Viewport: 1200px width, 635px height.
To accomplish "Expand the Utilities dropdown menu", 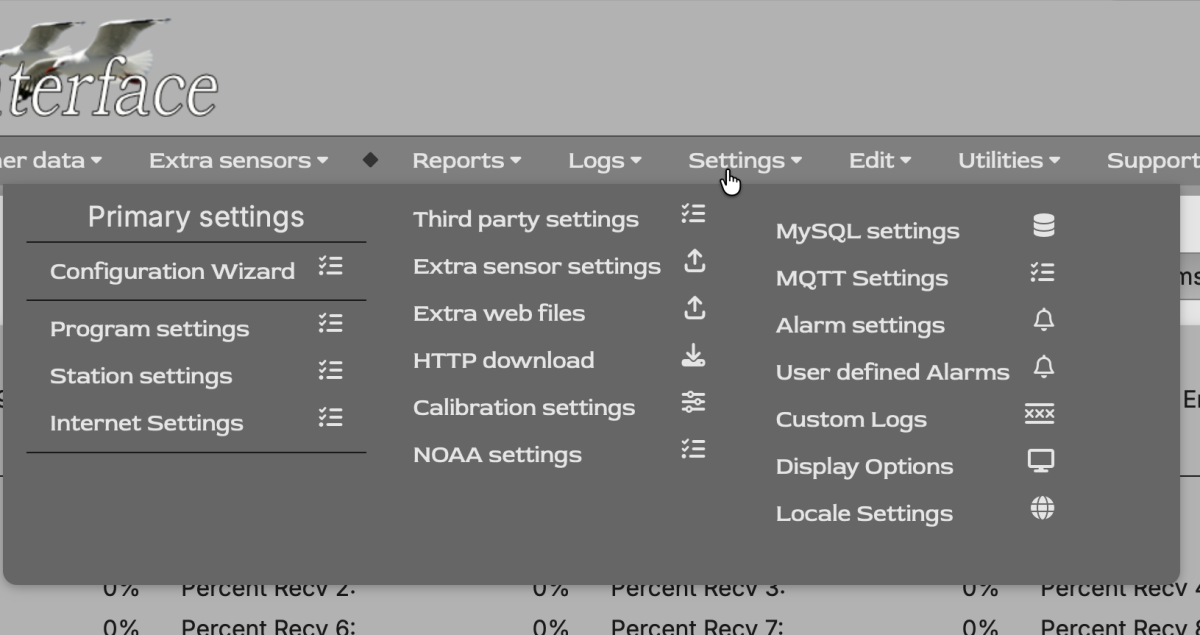I will click(x=1008, y=160).
